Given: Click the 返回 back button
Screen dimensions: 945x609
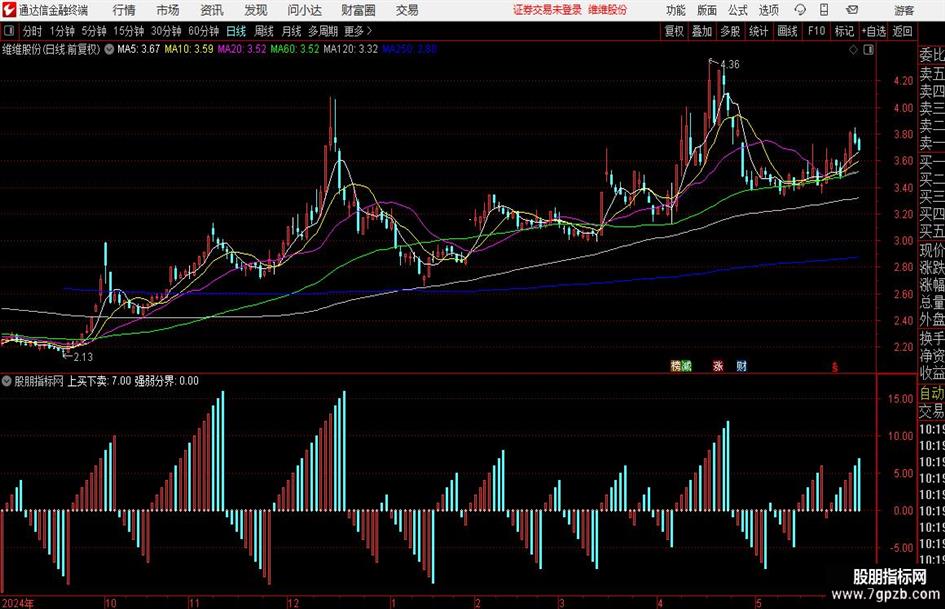Looking at the screenshot, I should (902, 31).
